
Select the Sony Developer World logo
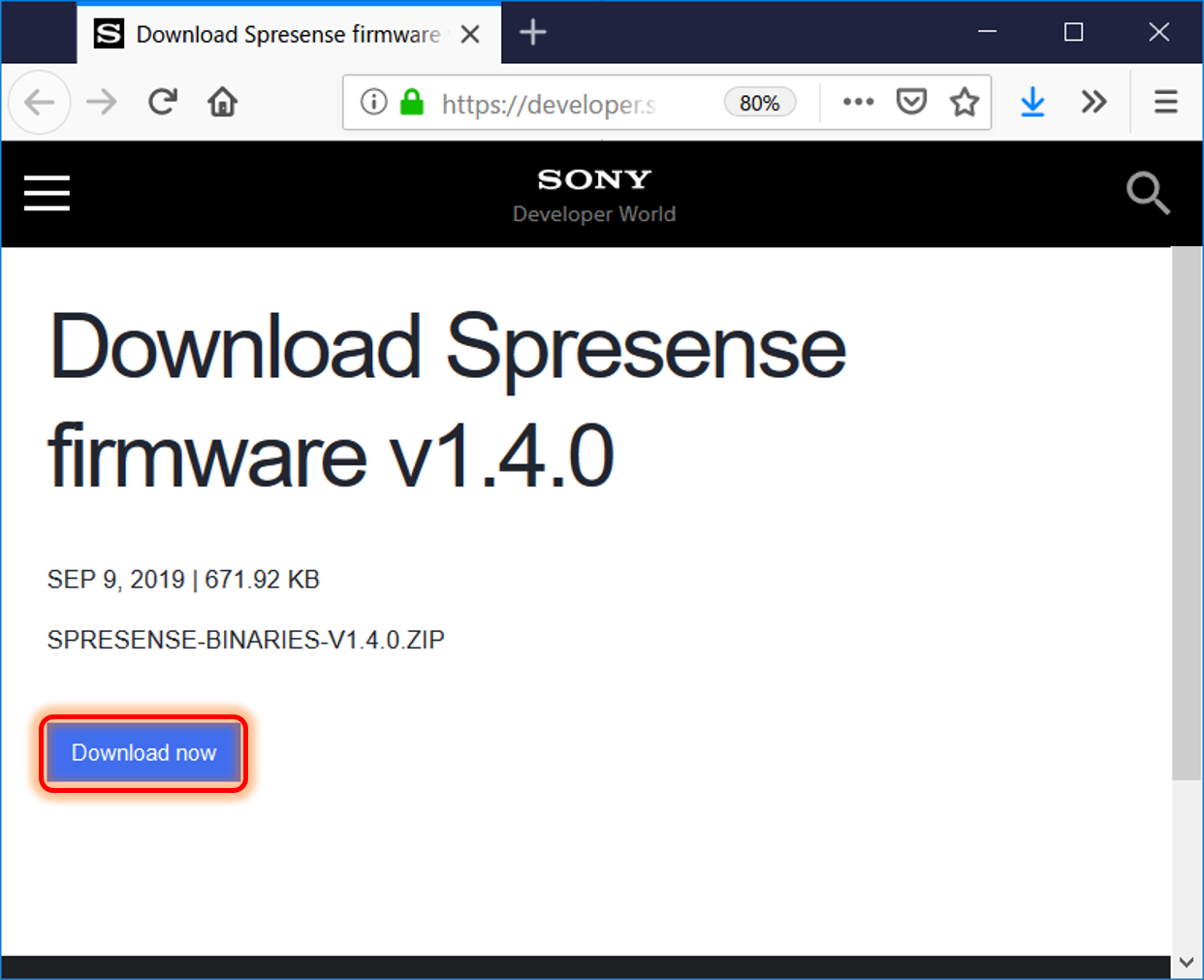tap(593, 192)
